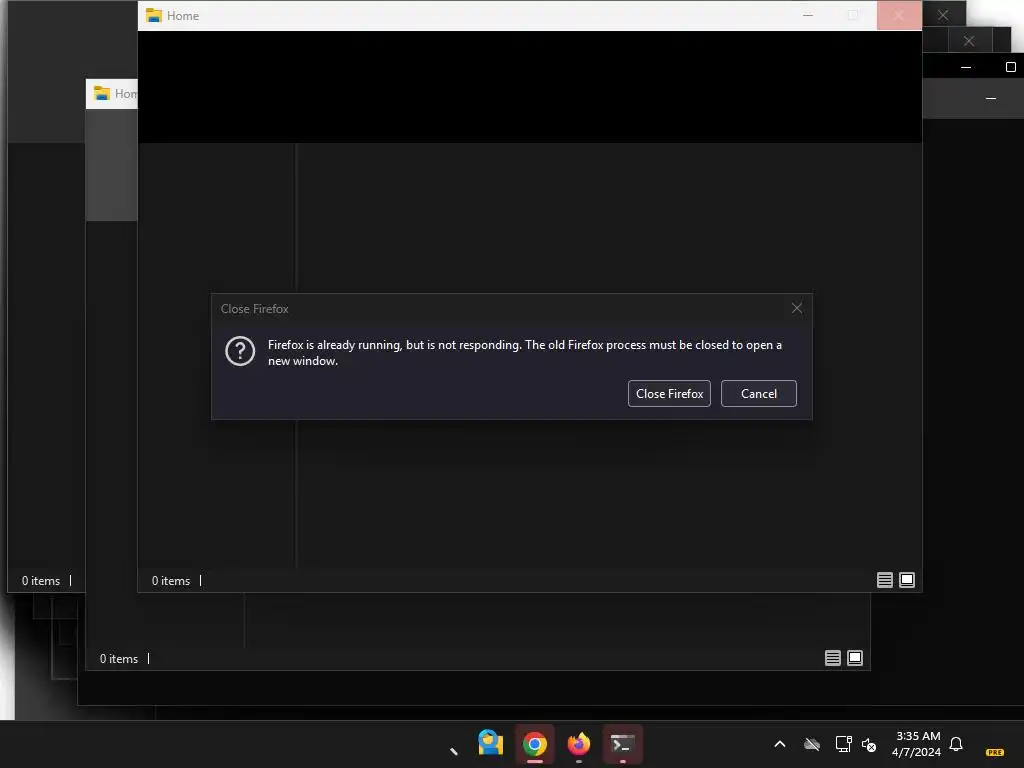Open the file explorer icon on taskbar
Screen dimensions: 1024x768
pyautogui.click(x=490, y=743)
